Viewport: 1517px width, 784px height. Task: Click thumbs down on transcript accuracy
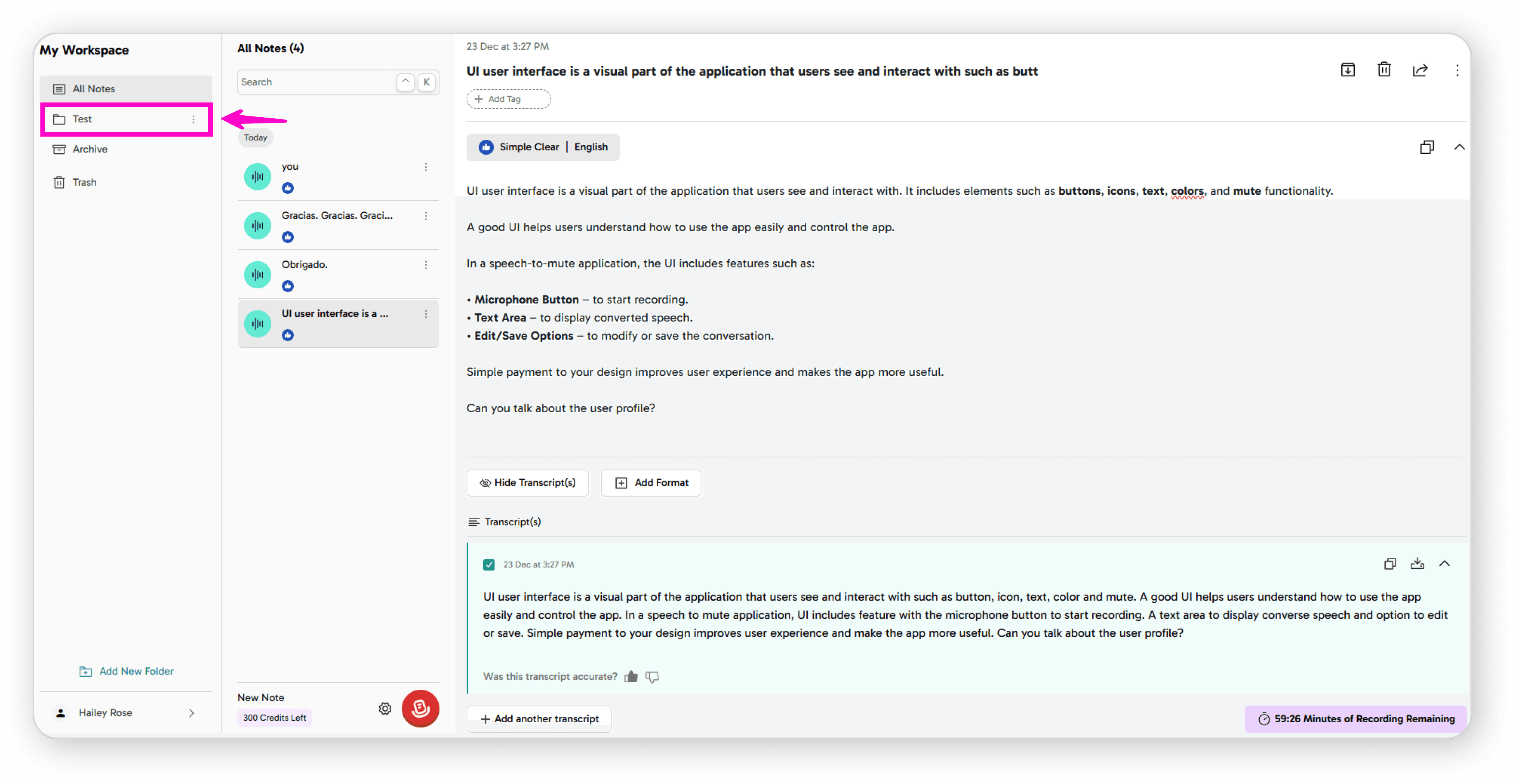tap(652, 677)
